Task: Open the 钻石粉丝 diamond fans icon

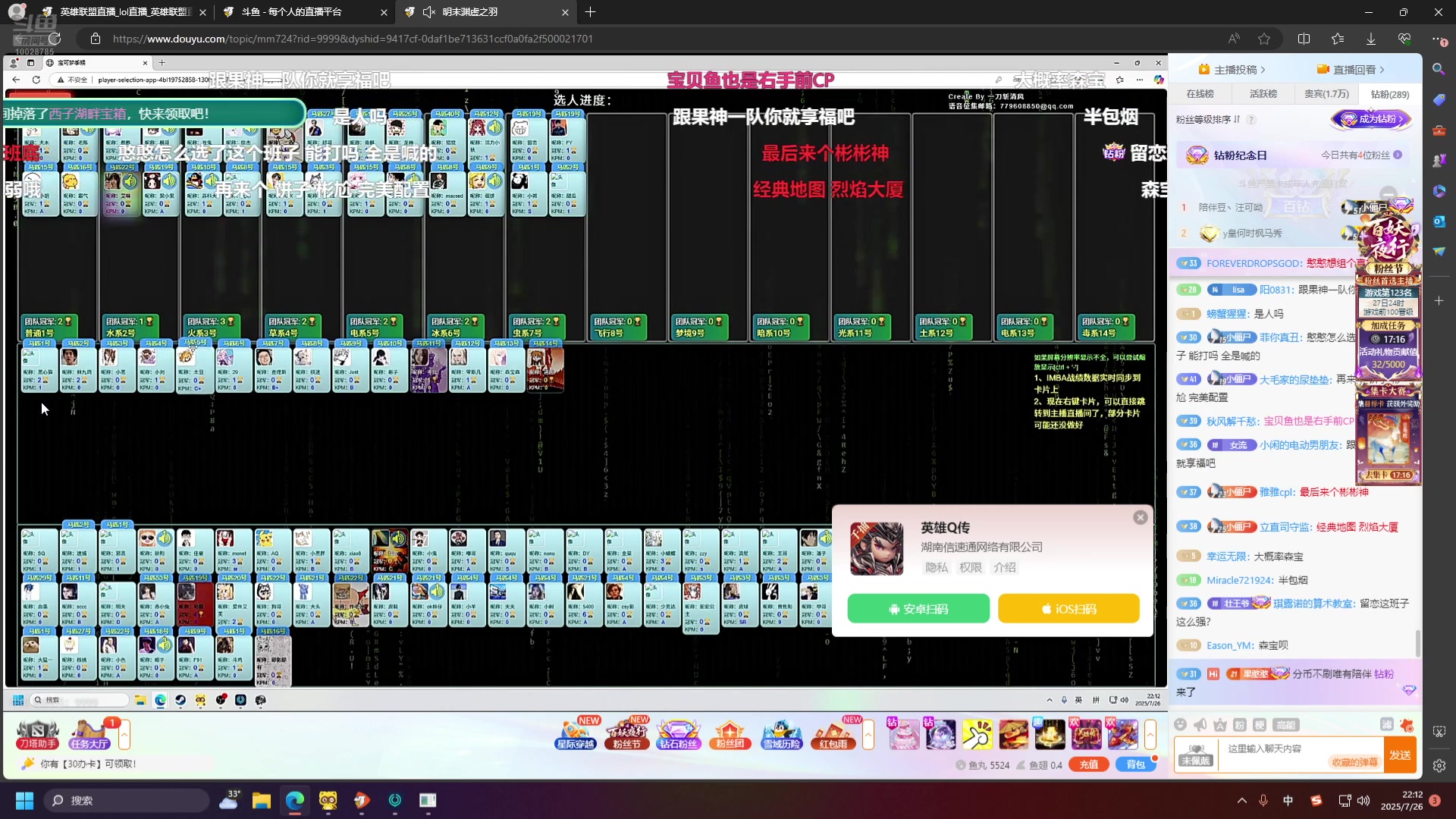Action: pyautogui.click(x=678, y=734)
